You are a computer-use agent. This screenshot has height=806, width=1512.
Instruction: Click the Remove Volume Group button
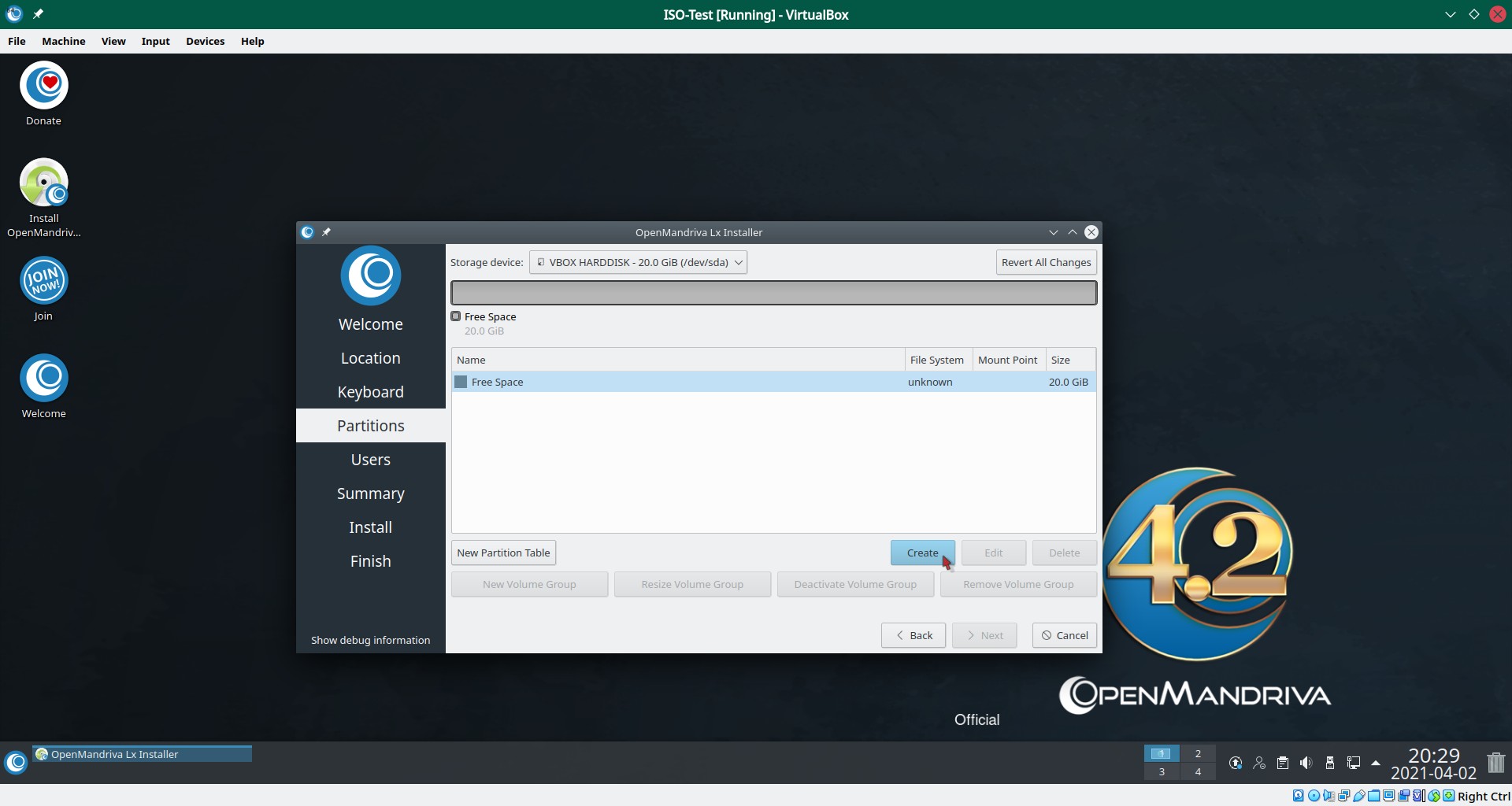point(1018,584)
